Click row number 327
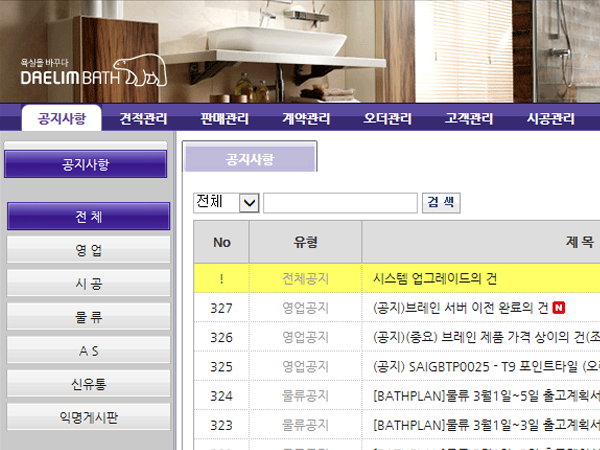Viewport: 600px width, 450px height. tap(222, 308)
